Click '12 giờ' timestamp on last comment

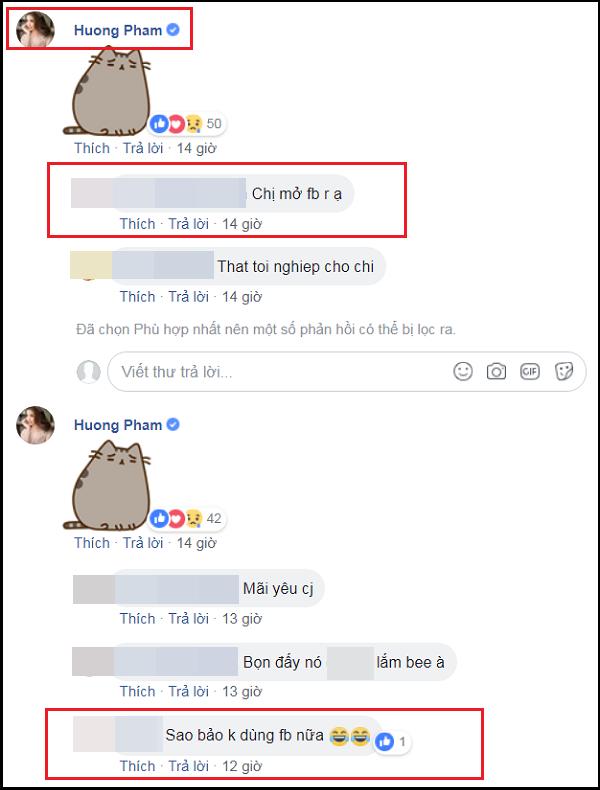pos(242,766)
